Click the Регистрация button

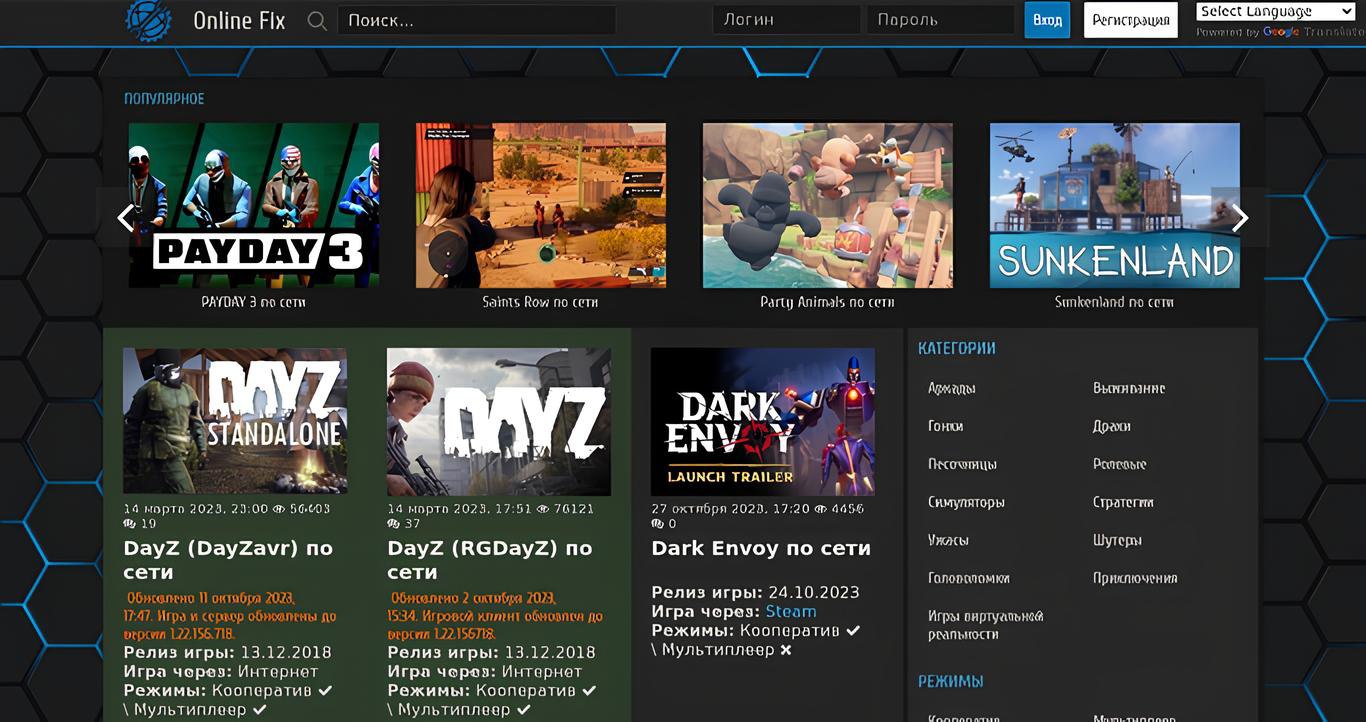(x=1131, y=20)
